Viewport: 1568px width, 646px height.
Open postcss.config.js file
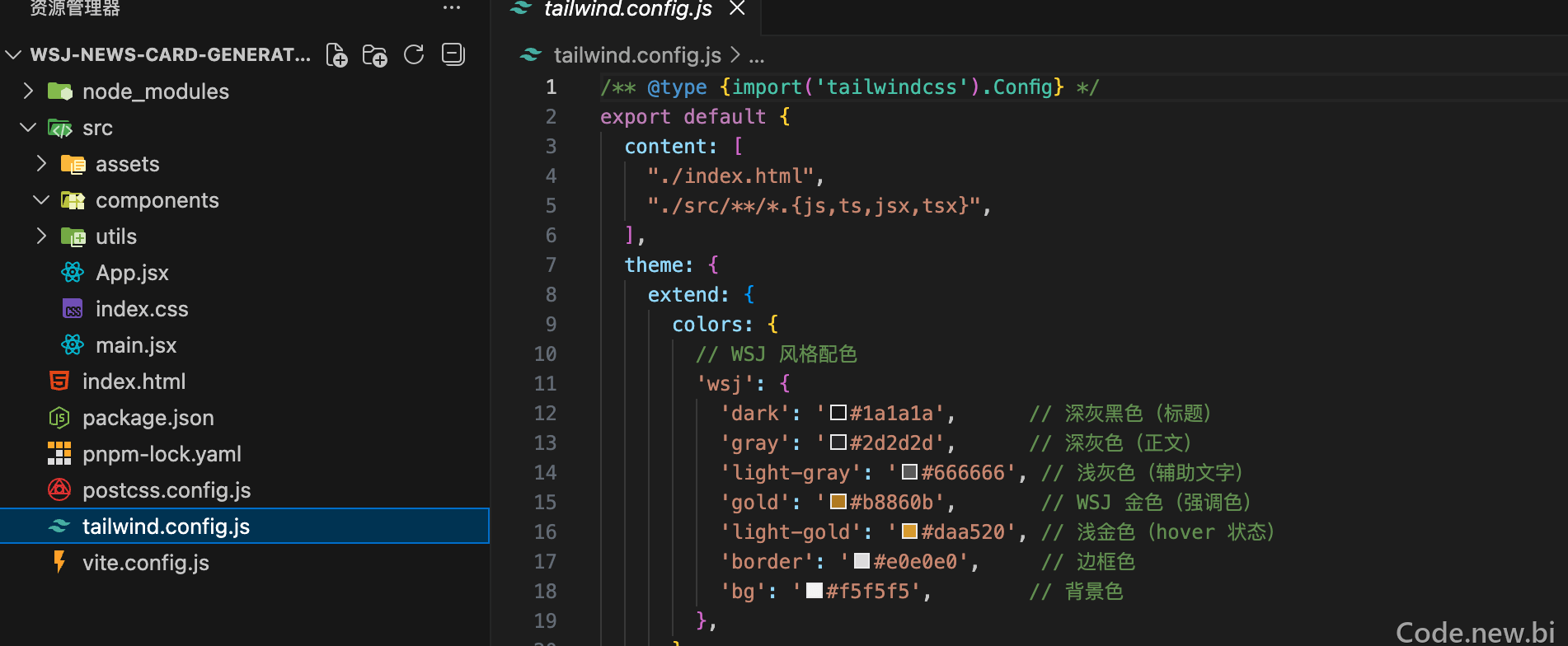pyautogui.click(x=167, y=490)
